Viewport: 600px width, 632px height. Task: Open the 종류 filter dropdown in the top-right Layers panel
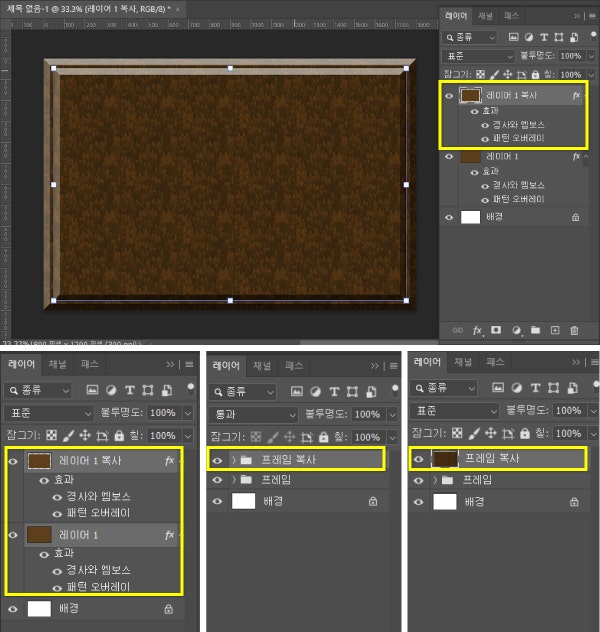(469, 37)
